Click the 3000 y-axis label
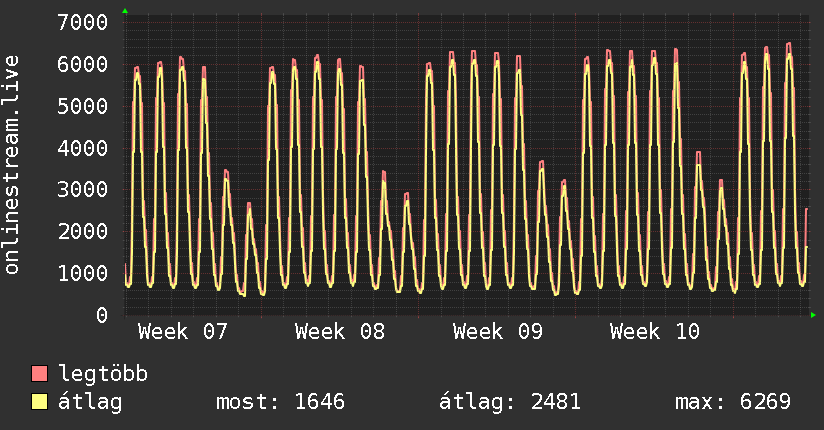This screenshot has width=824, height=430. point(83,190)
